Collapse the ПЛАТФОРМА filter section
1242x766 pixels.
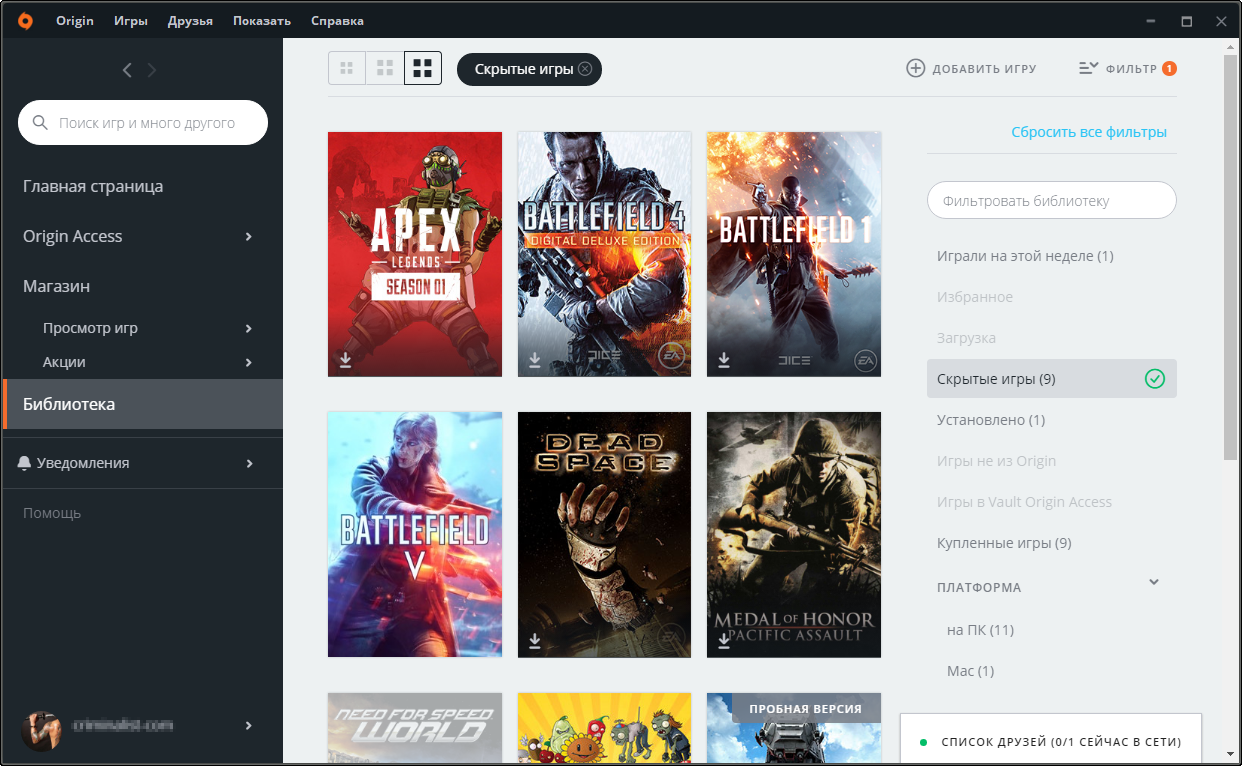[x=1154, y=582]
